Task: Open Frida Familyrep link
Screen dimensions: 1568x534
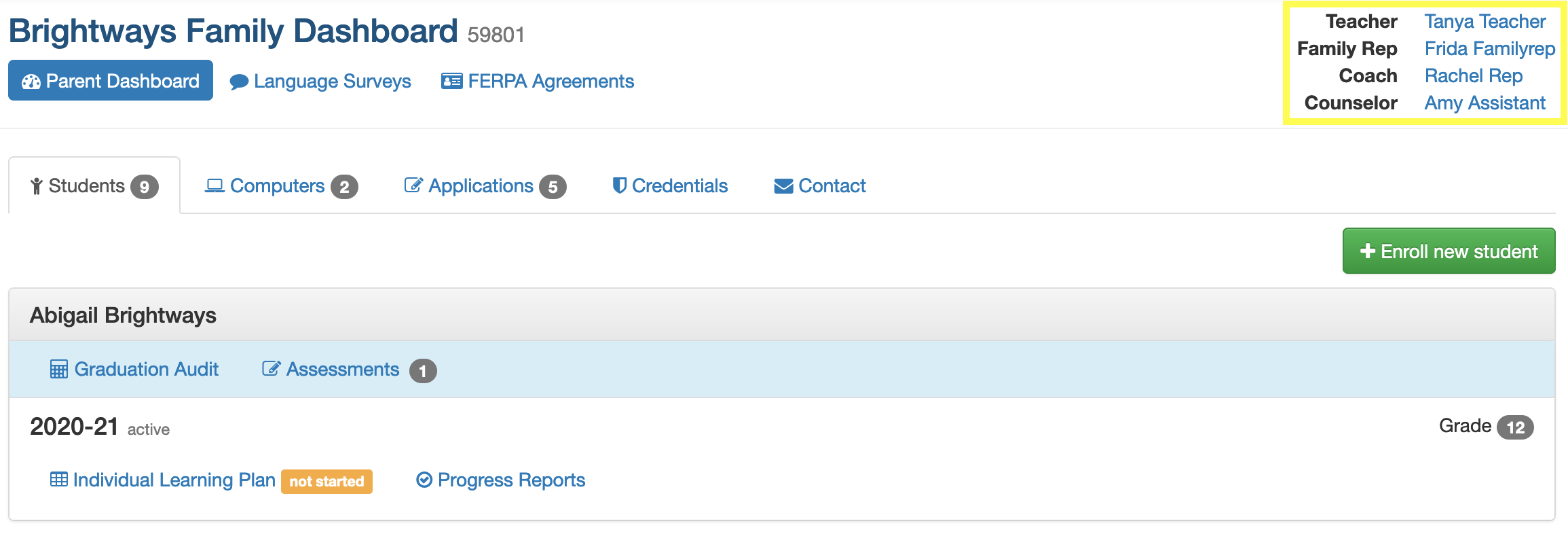Action: 1489,48
